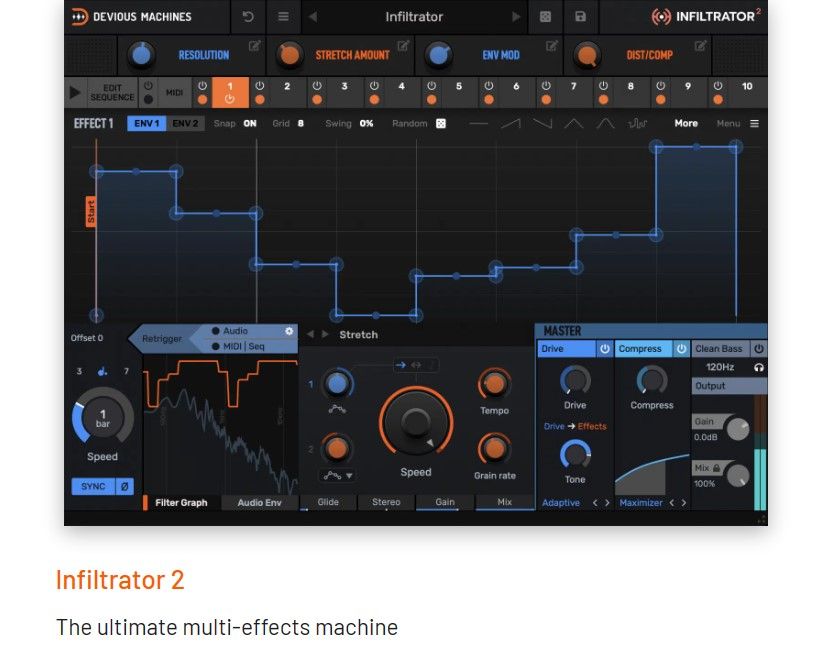The width and height of the screenshot is (816, 656).
Task: Select the forward arrow direction icon
Action: 400,365
